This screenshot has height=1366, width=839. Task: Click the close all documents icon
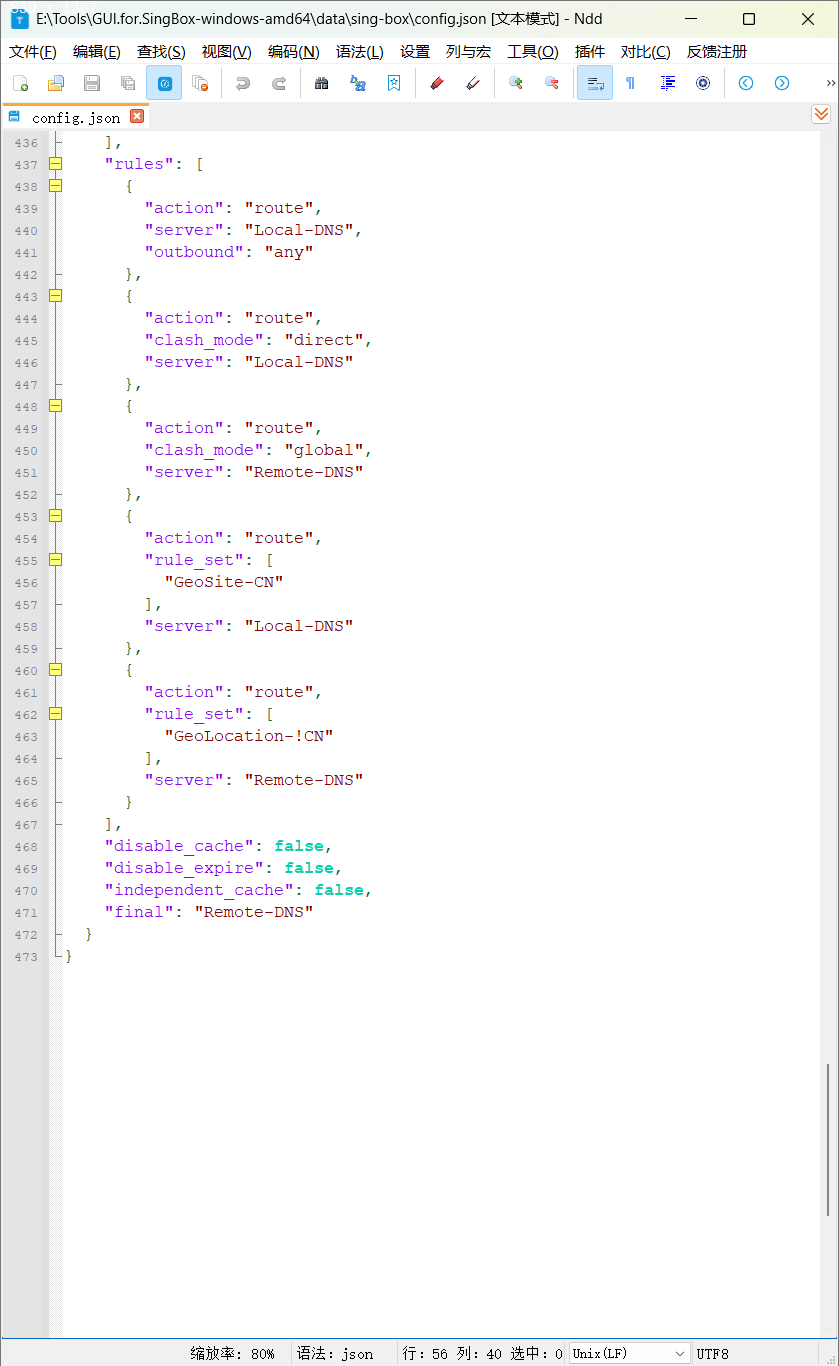click(200, 83)
